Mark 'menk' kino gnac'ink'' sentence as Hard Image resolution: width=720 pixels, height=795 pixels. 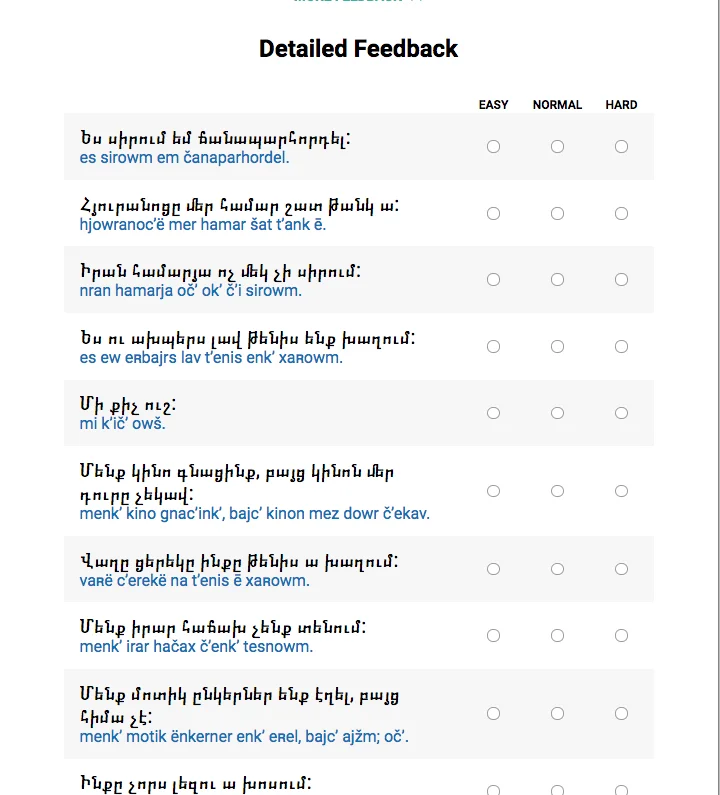coord(621,491)
